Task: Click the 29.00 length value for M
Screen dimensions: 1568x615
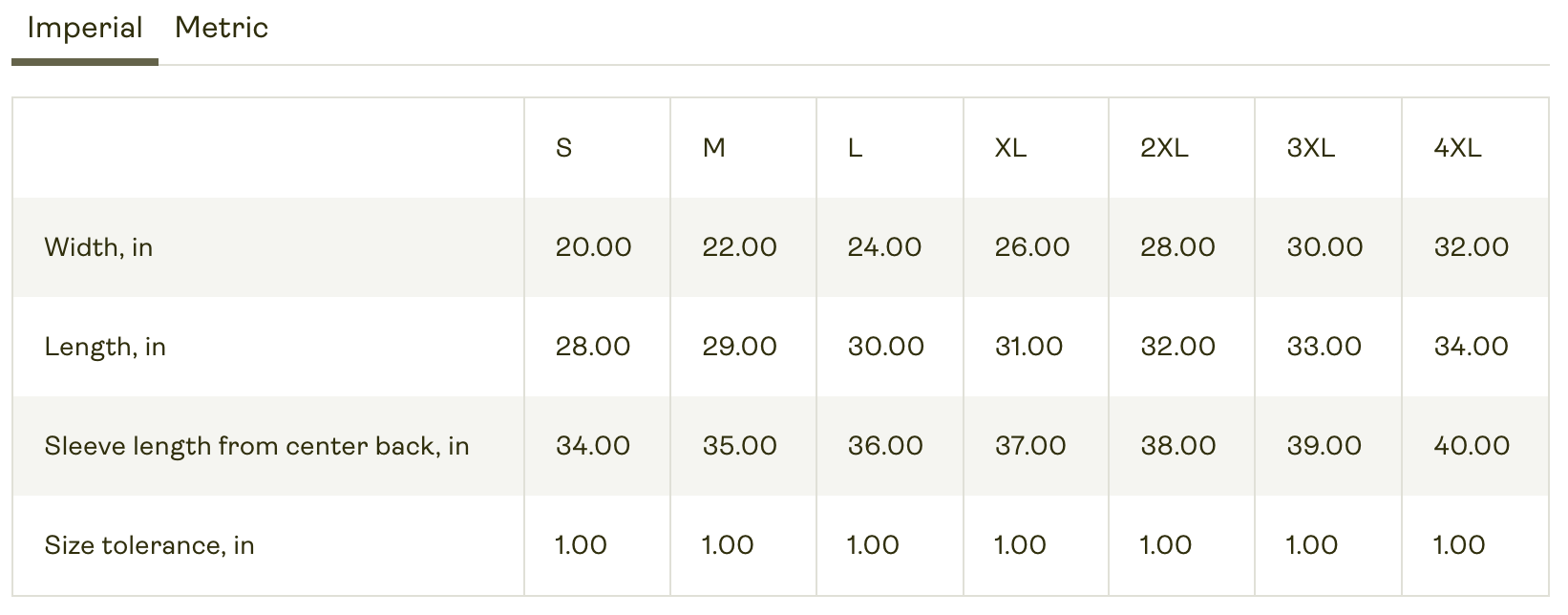Action: 739,347
